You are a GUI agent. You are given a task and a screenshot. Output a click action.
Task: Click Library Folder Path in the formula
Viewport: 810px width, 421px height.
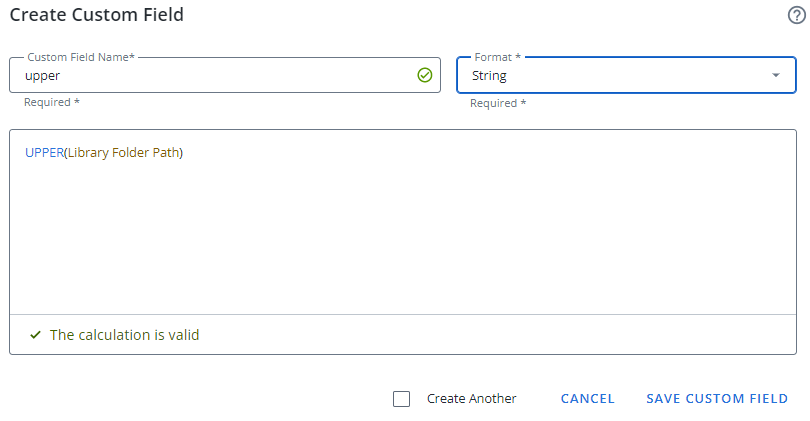(123, 153)
